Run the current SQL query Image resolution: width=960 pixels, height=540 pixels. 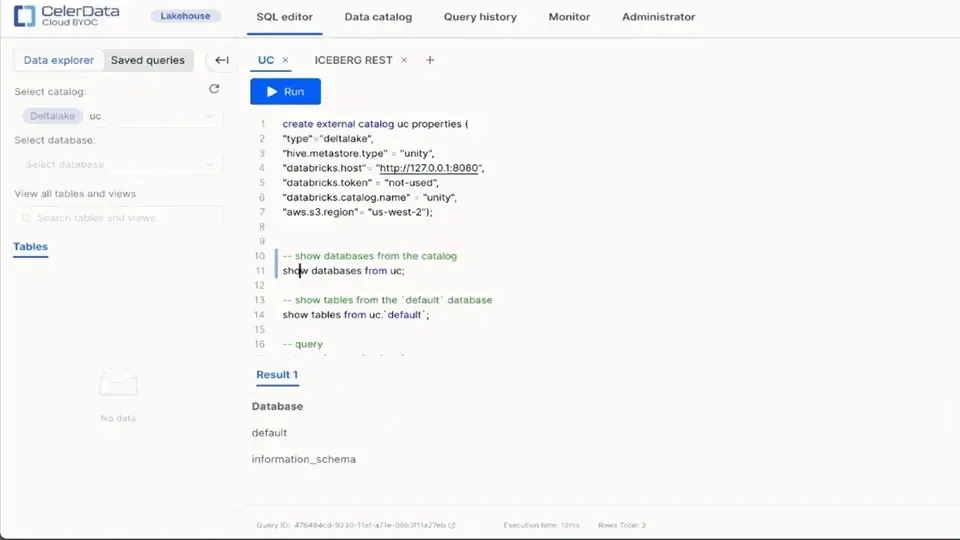[285, 92]
